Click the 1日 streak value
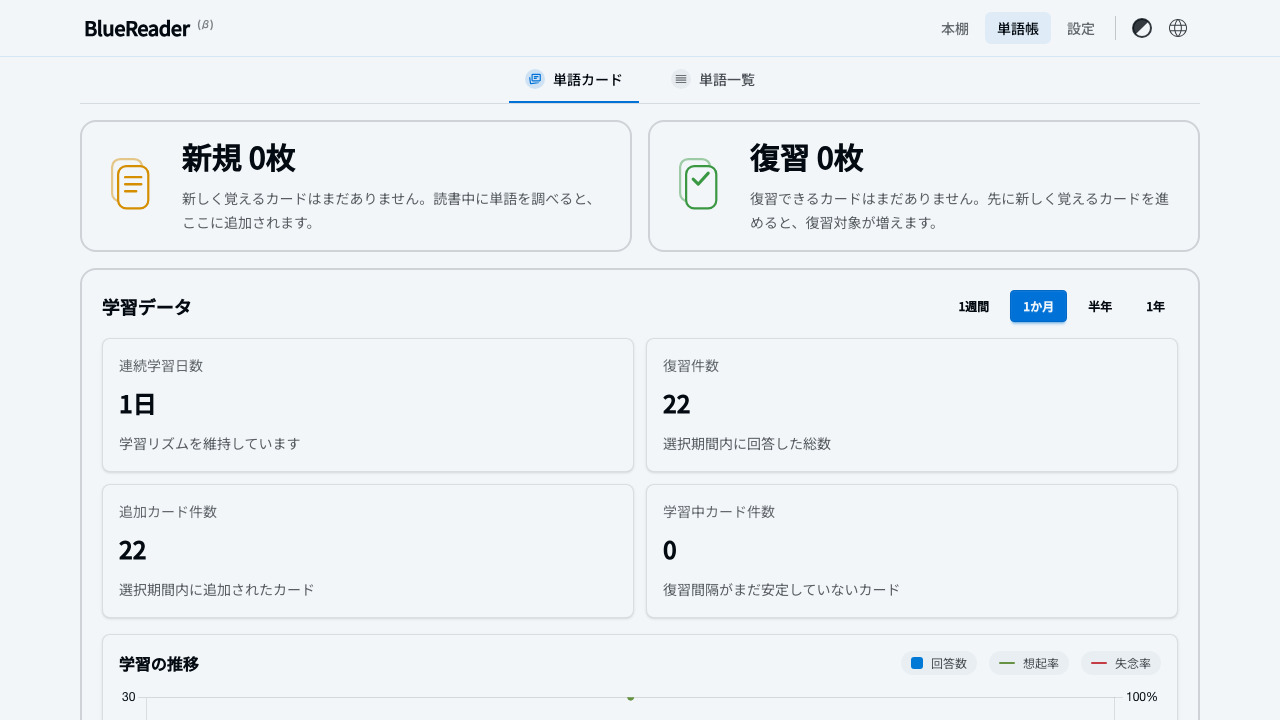Image resolution: width=1280 pixels, height=720 pixels. click(x=137, y=405)
